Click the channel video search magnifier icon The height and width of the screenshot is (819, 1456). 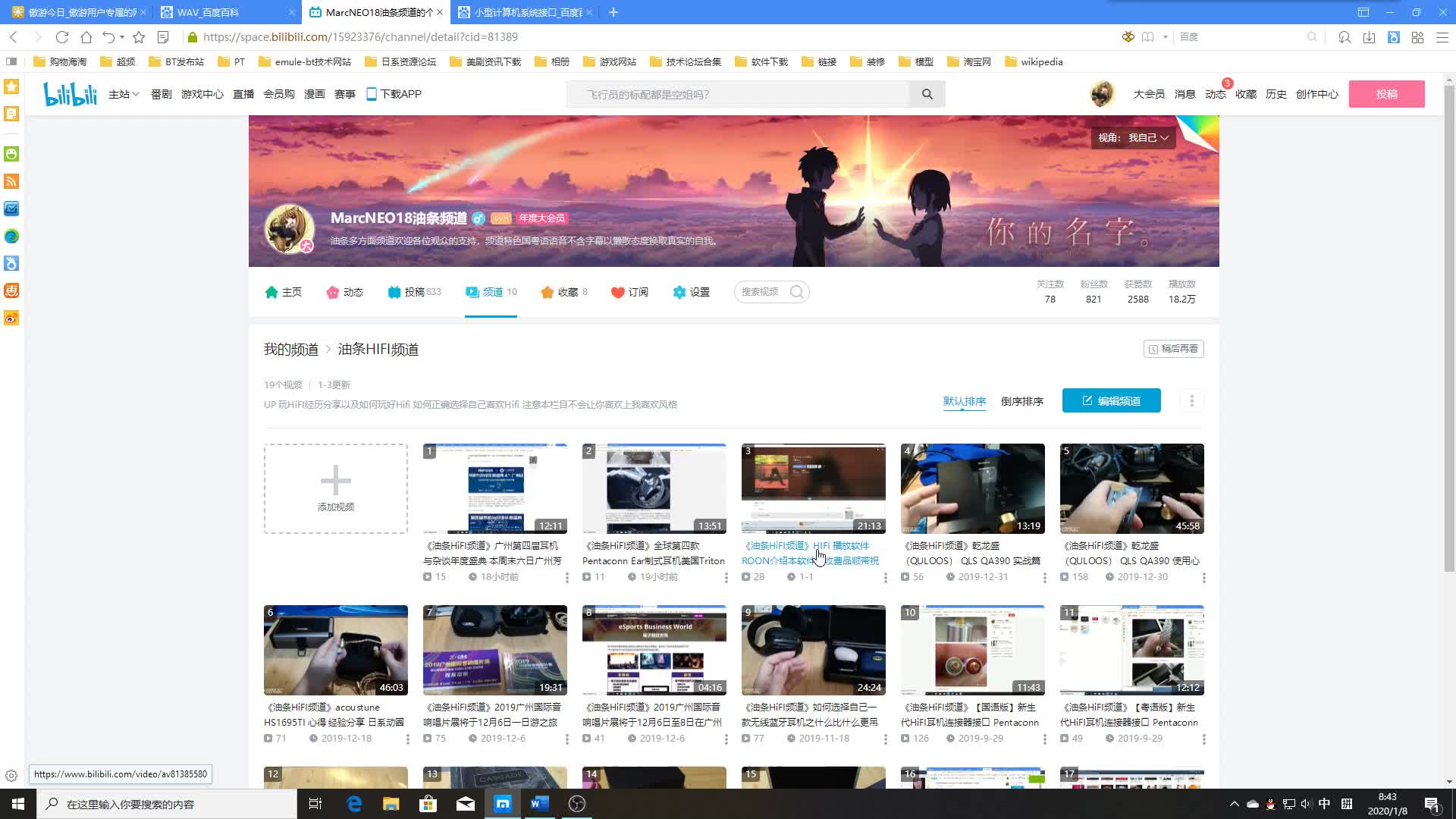(797, 292)
